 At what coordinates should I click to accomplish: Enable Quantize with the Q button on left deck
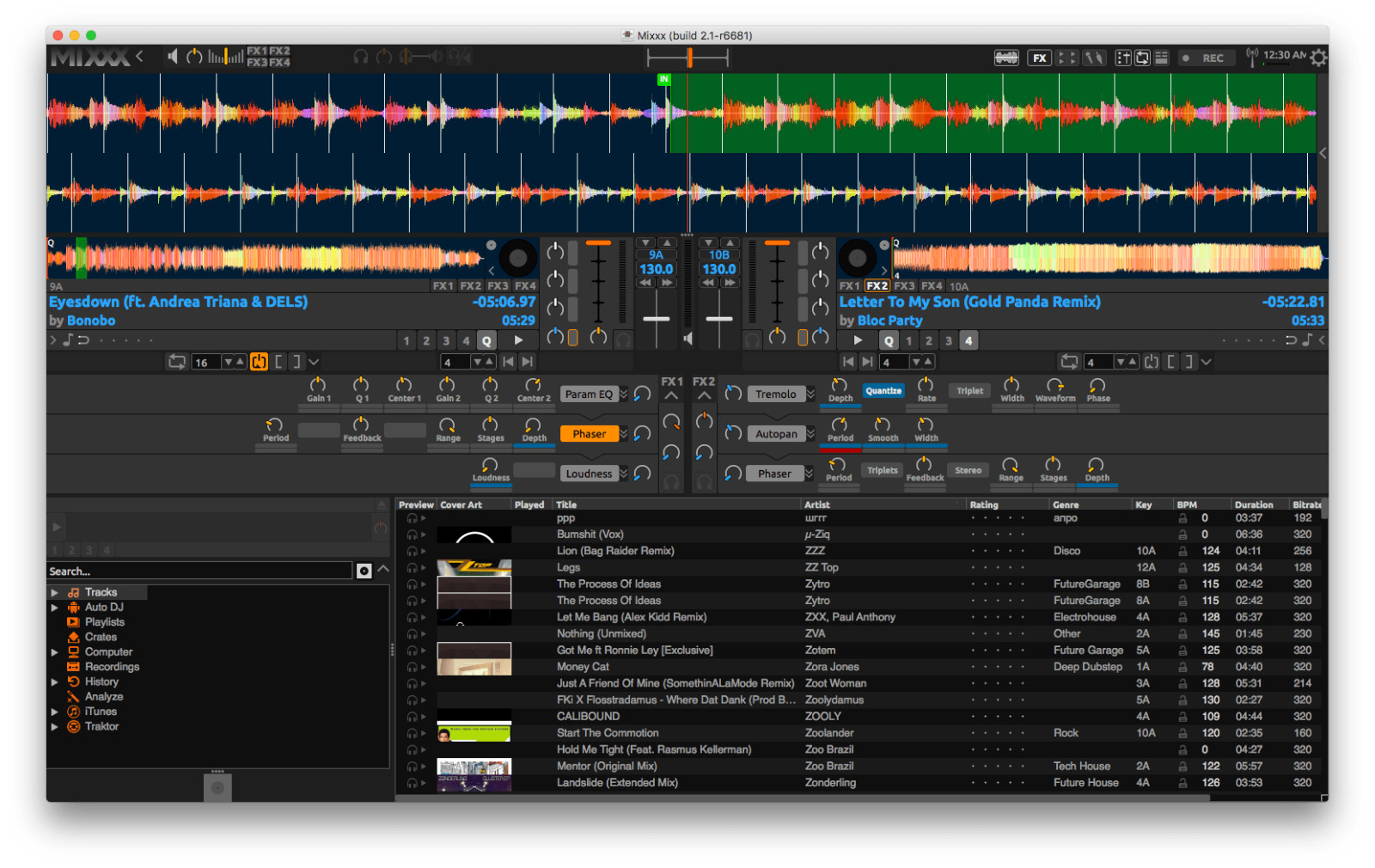click(x=486, y=340)
